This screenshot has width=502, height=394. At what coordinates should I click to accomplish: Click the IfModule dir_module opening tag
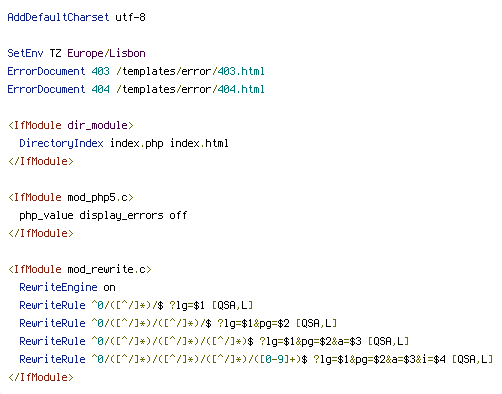point(71,125)
